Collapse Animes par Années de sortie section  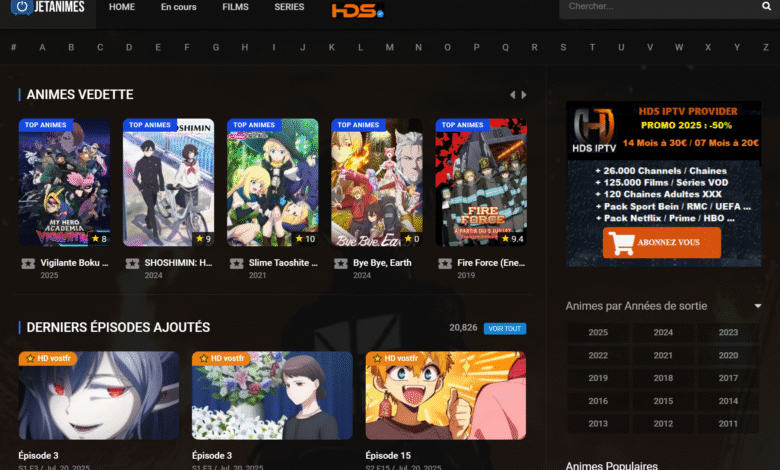pyautogui.click(x=758, y=306)
